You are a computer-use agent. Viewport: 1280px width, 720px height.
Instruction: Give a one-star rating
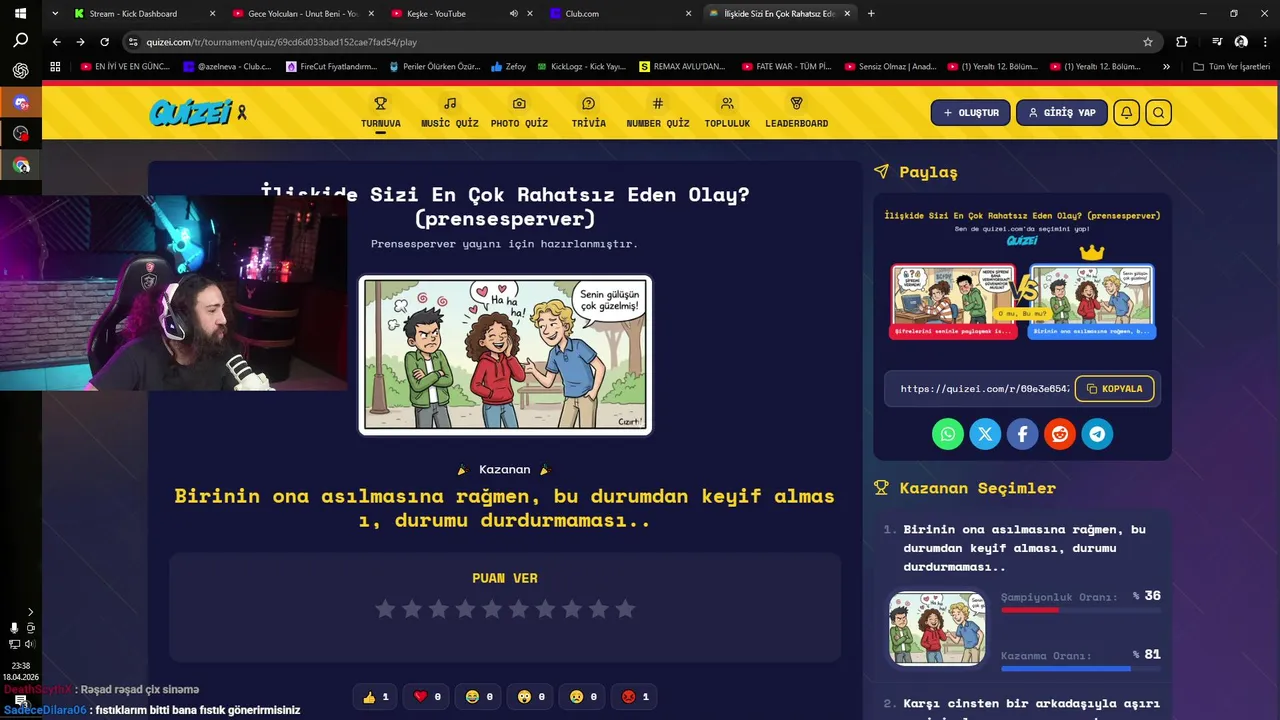385,609
